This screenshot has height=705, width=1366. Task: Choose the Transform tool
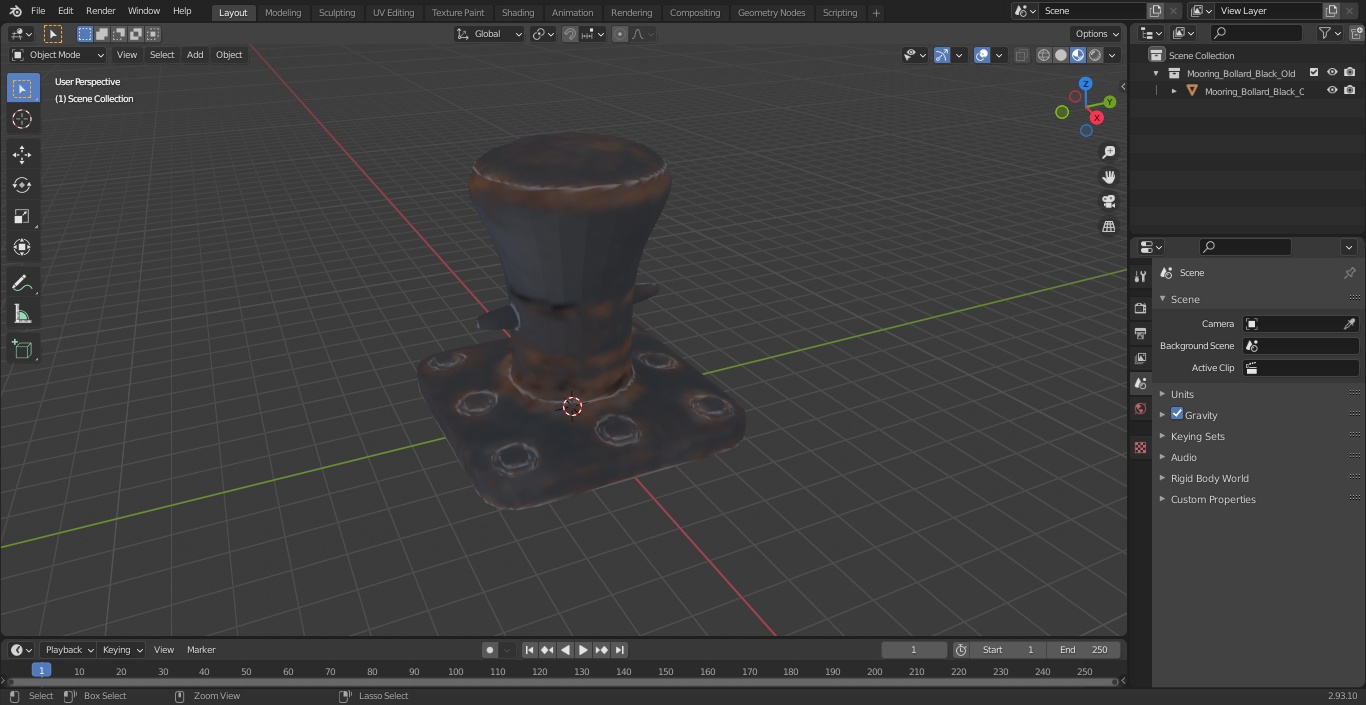[x=22, y=247]
